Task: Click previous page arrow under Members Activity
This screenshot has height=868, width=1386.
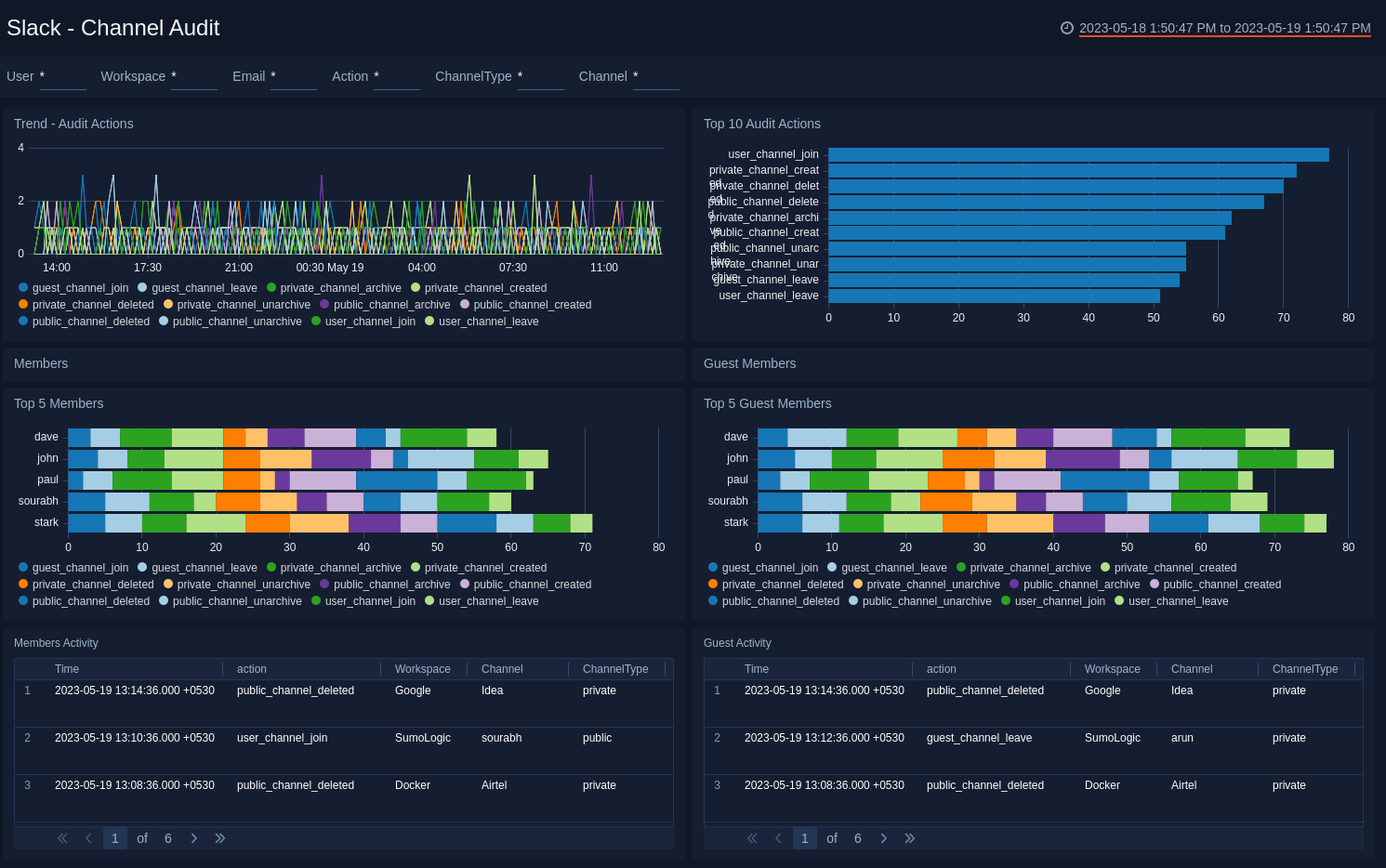Action: (88, 837)
